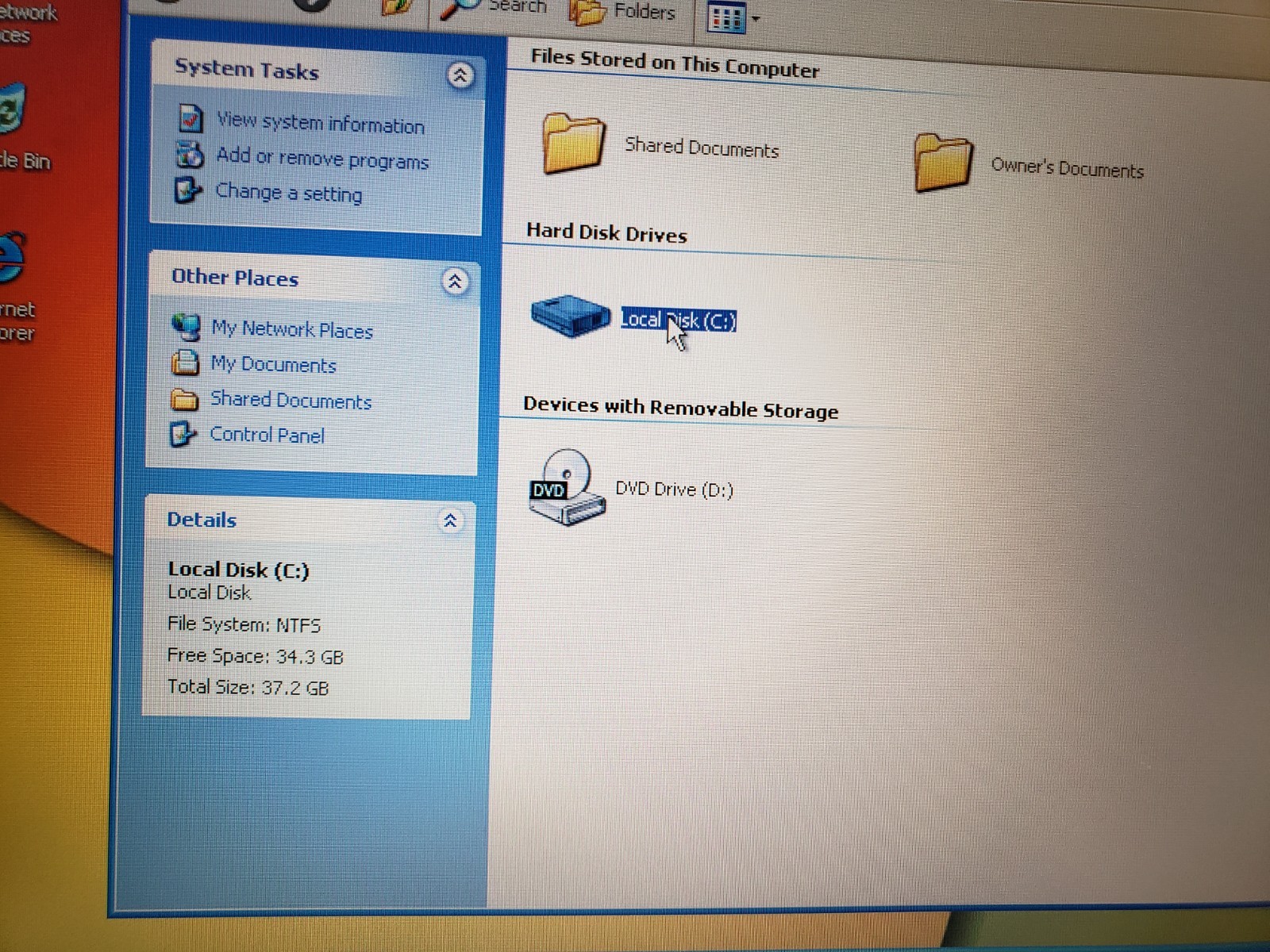The height and width of the screenshot is (952, 1270).
Task: Open Shared Documents link in Other Places
Action: [291, 400]
